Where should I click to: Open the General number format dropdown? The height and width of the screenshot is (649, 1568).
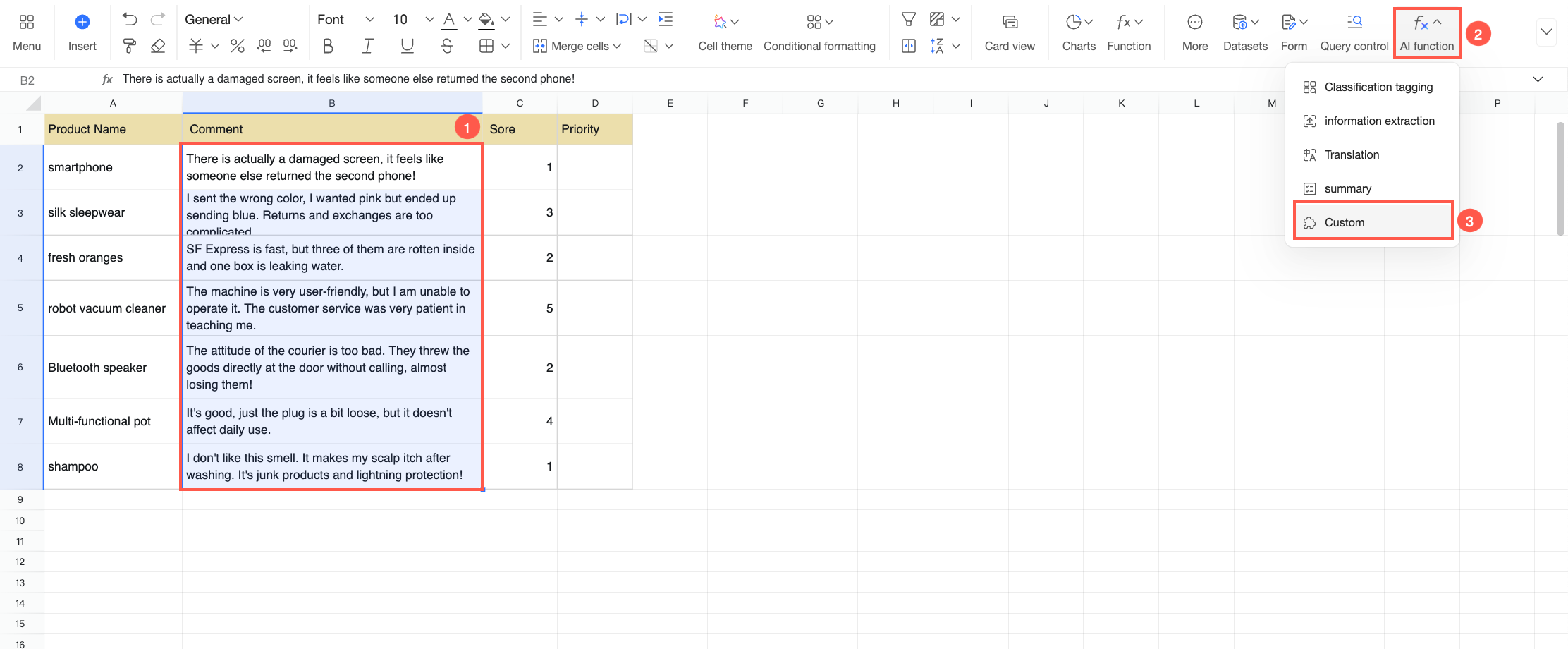(214, 19)
